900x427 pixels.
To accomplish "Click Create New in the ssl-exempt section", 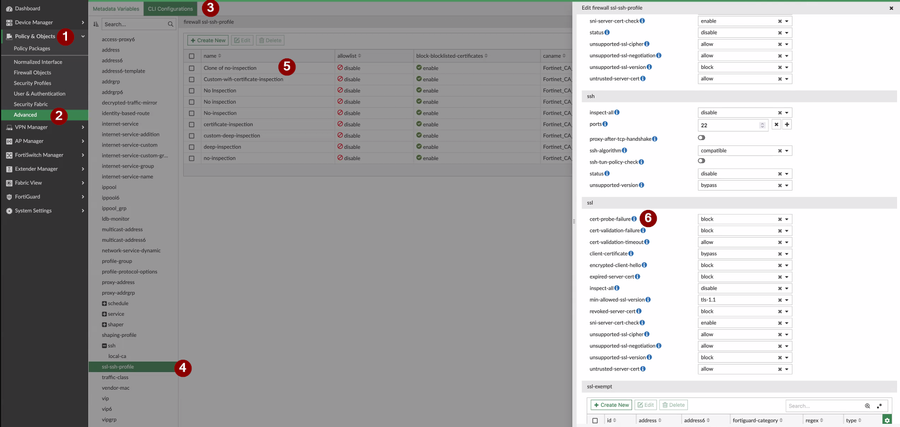I will point(611,405).
